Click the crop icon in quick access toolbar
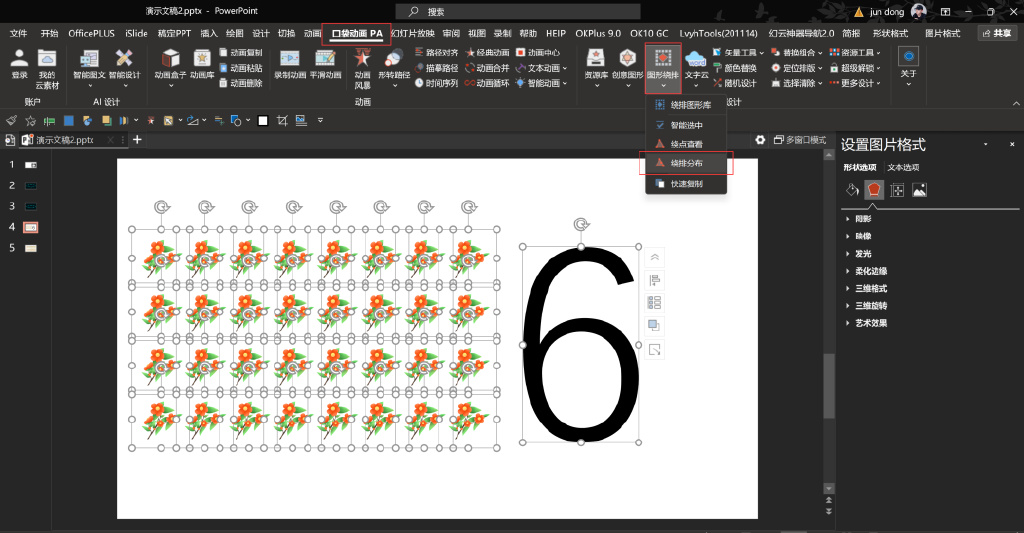Screen dimensions: 1024x533 282,120
